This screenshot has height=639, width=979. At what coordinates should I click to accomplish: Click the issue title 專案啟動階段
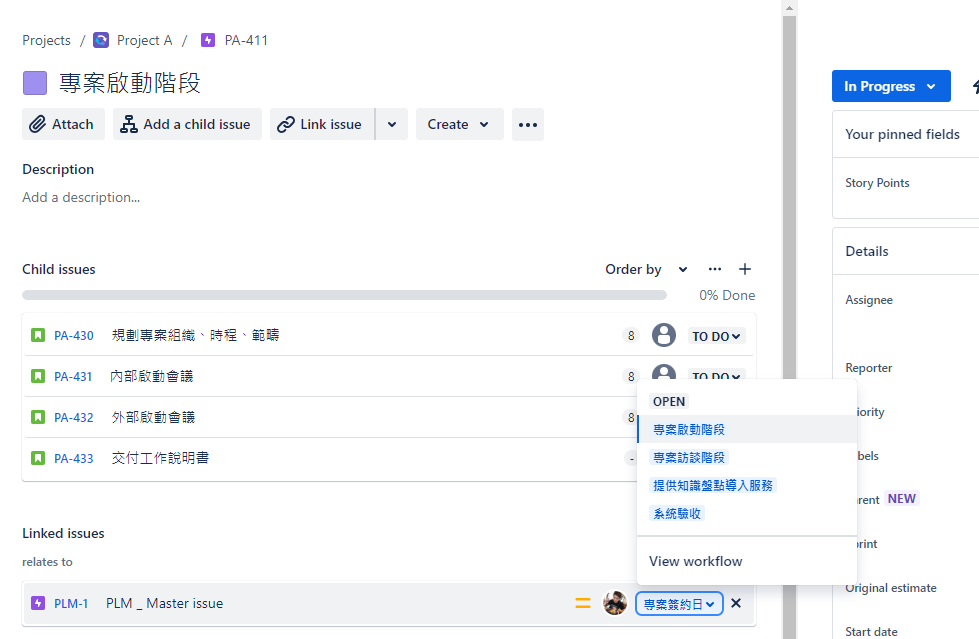[x=129, y=83]
